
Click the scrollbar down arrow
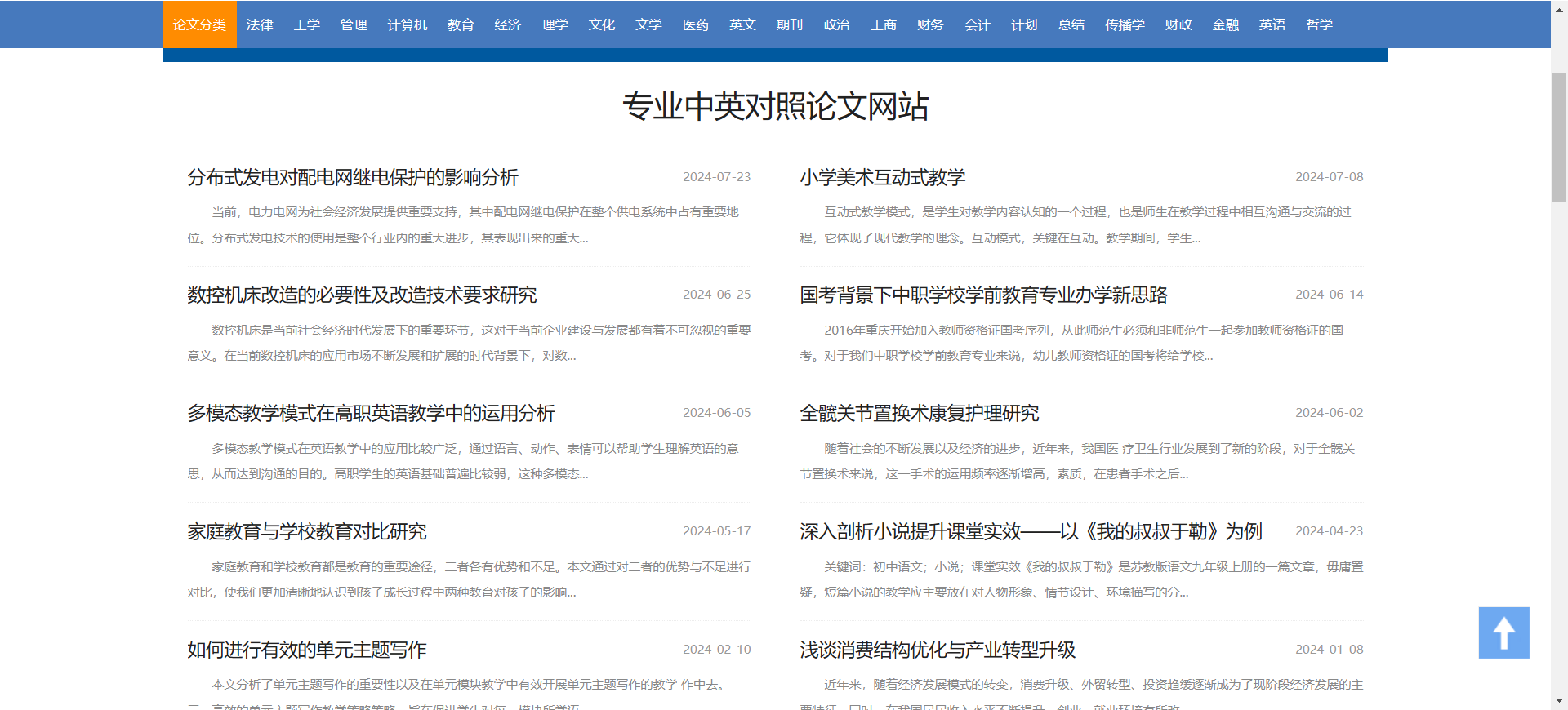pos(1559,702)
